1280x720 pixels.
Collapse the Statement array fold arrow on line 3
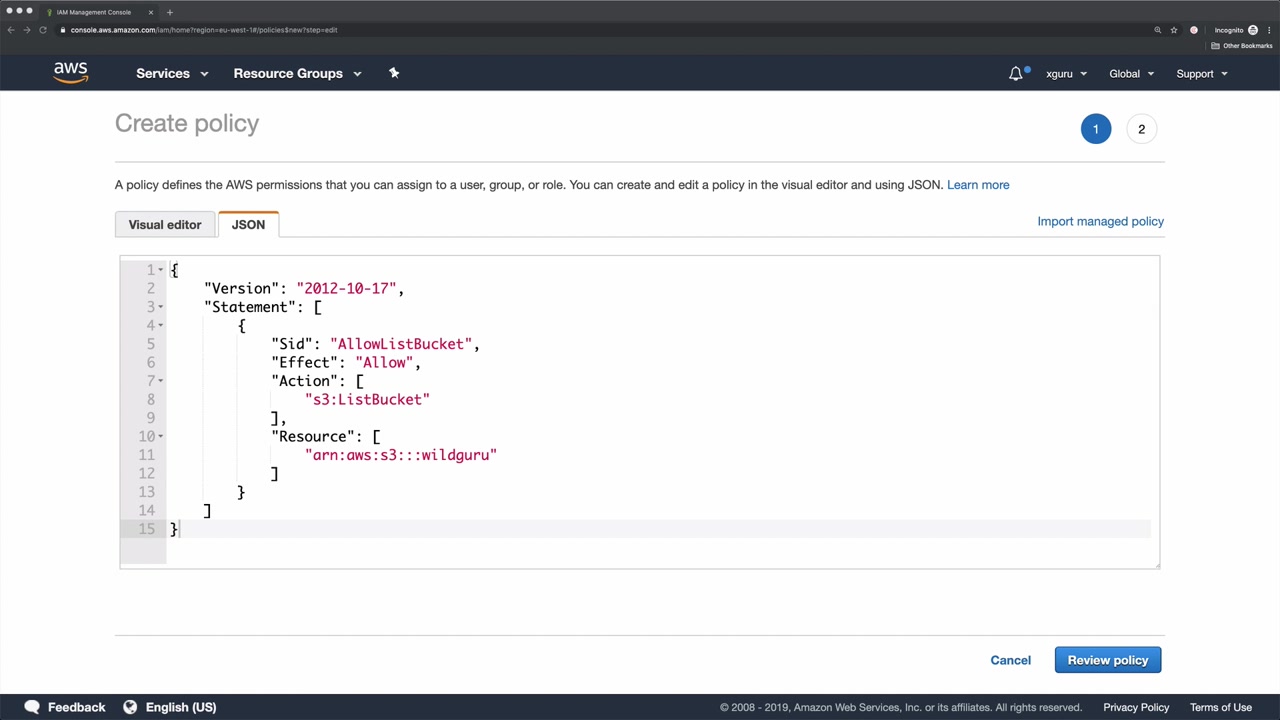pos(160,307)
